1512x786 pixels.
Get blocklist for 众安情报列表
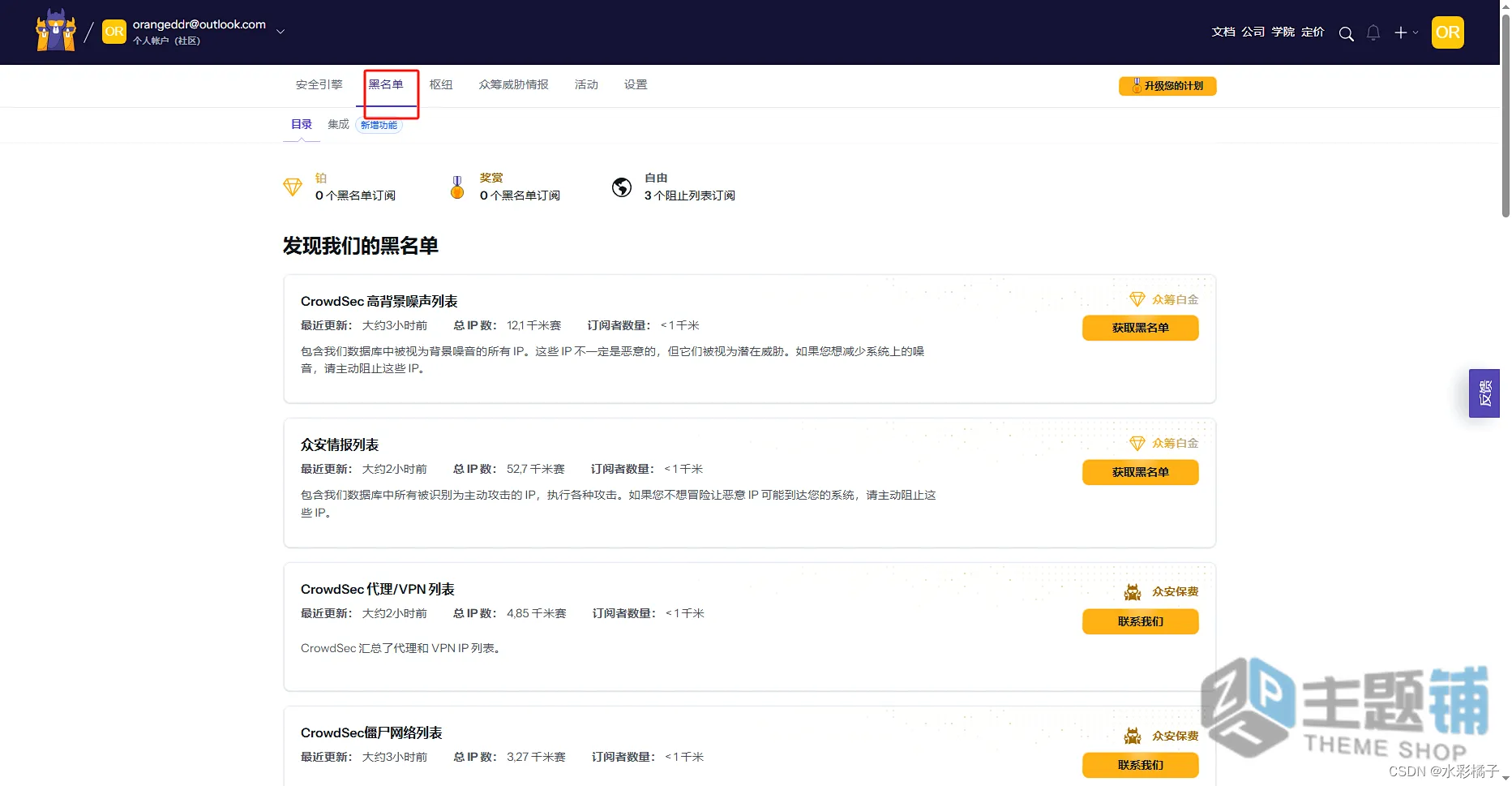(x=1141, y=472)
